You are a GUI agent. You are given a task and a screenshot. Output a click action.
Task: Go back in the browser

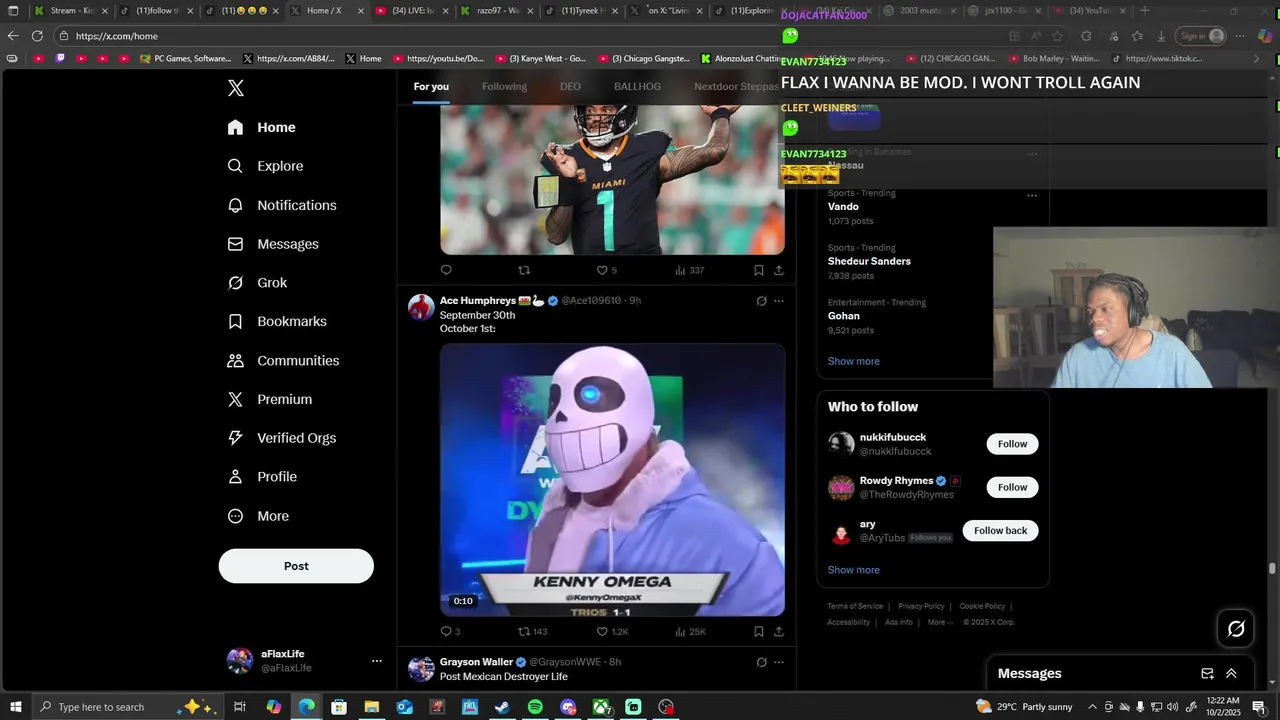point(13,36)
